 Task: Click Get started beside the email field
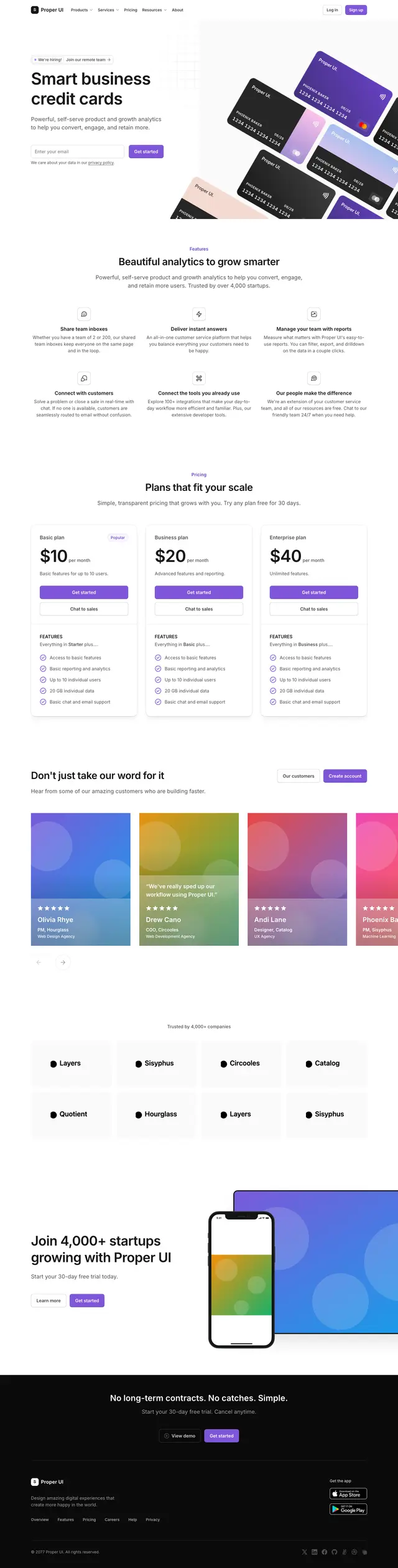[146, 152]
